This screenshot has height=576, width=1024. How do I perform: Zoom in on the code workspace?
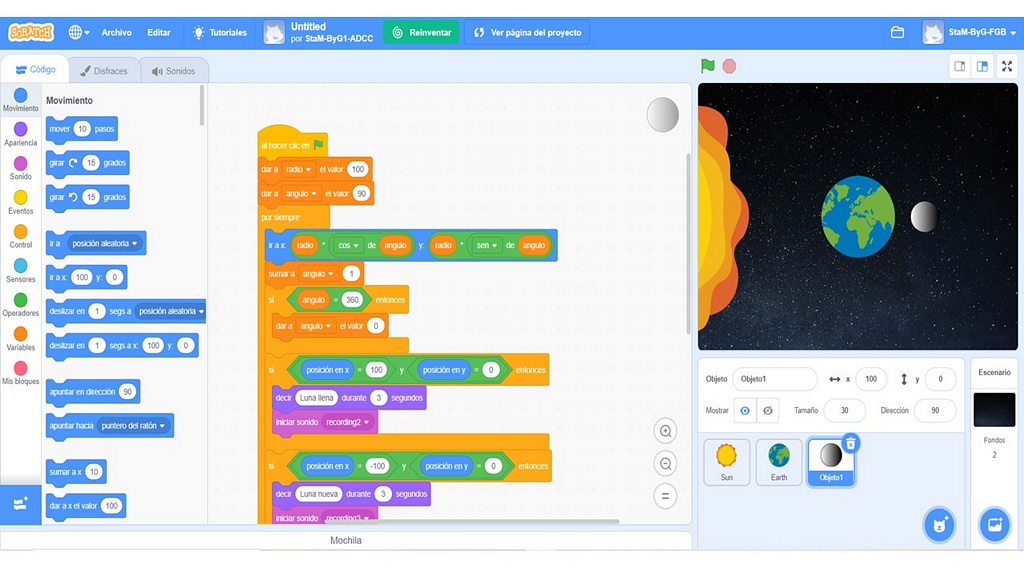(x=665, y=431)
